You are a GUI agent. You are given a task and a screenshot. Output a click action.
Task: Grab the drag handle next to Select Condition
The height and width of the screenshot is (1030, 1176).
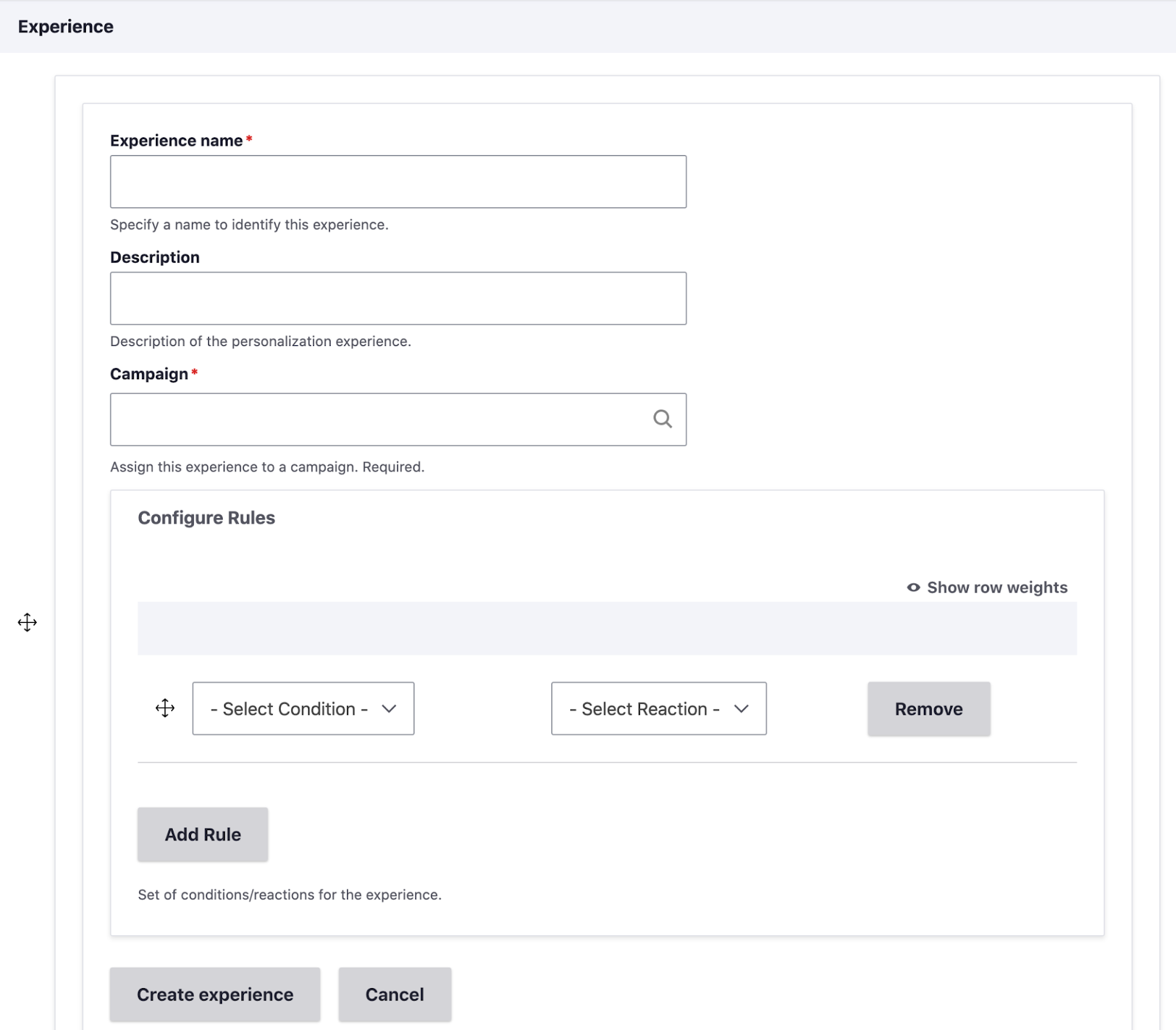click(165, 708)
